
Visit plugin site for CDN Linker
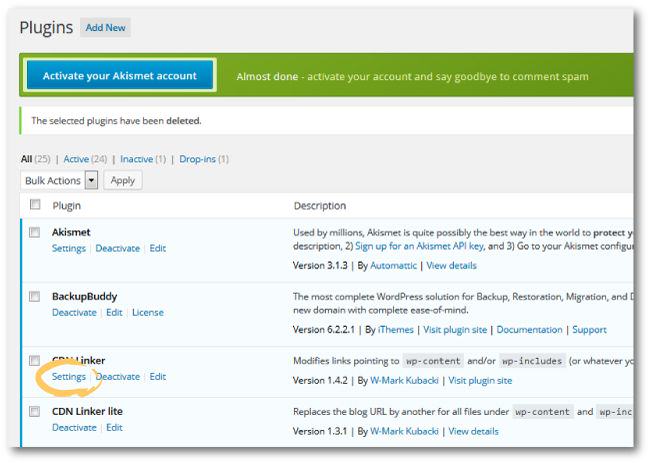tap(480, 381)
